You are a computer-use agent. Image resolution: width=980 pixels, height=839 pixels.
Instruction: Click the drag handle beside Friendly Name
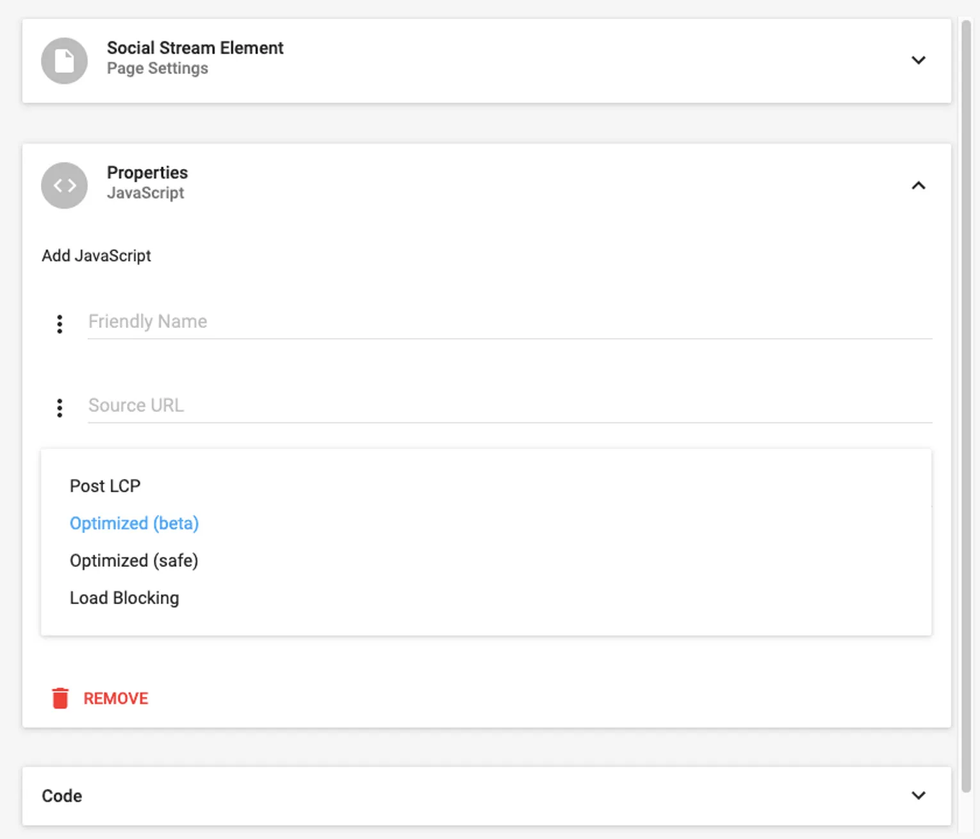click(x=60, y=323)
